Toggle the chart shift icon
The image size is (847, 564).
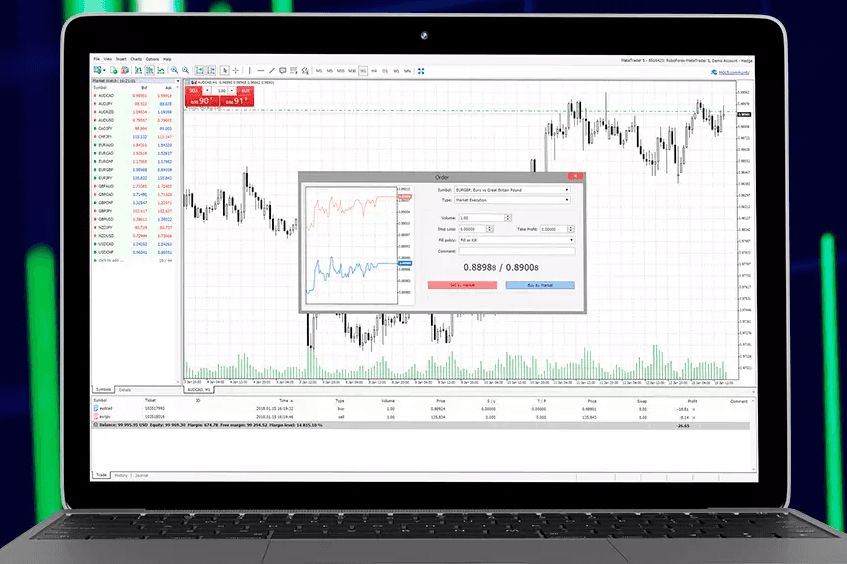tap(211, 70)
